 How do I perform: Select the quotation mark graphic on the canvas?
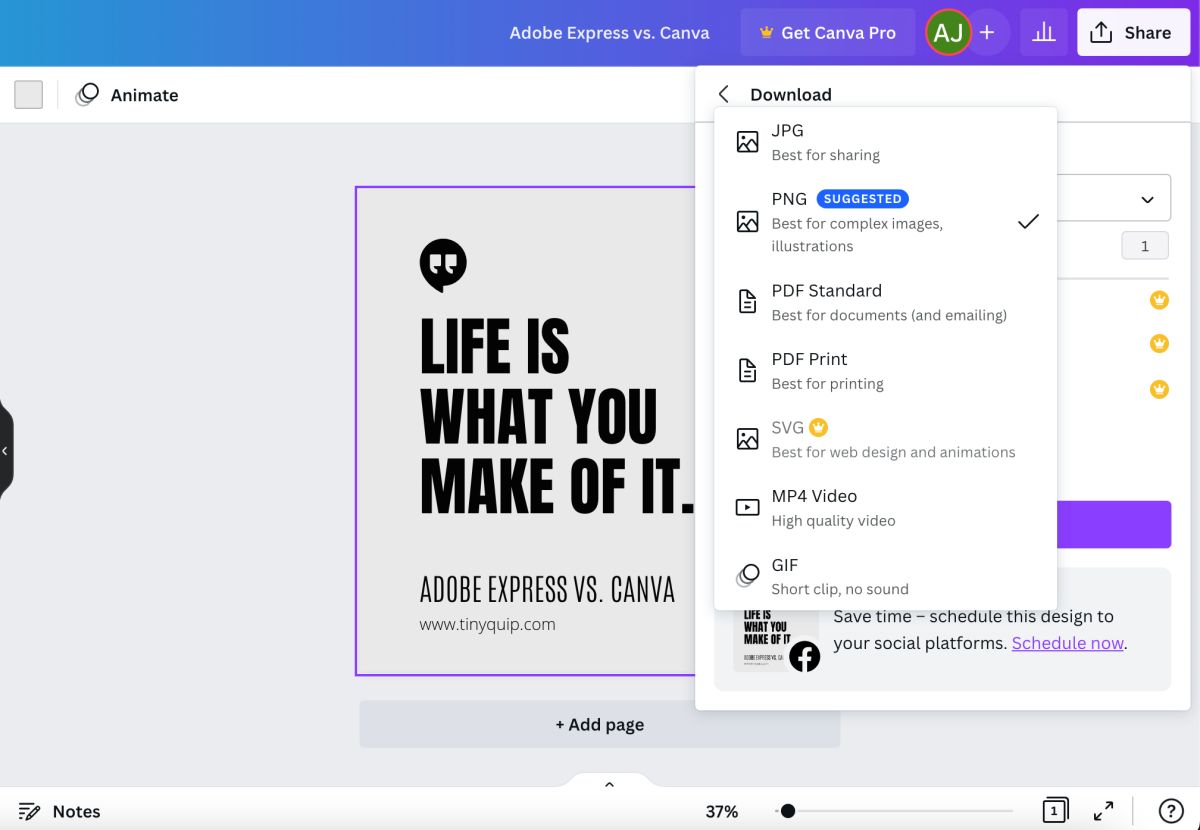(x=443, y=265)
